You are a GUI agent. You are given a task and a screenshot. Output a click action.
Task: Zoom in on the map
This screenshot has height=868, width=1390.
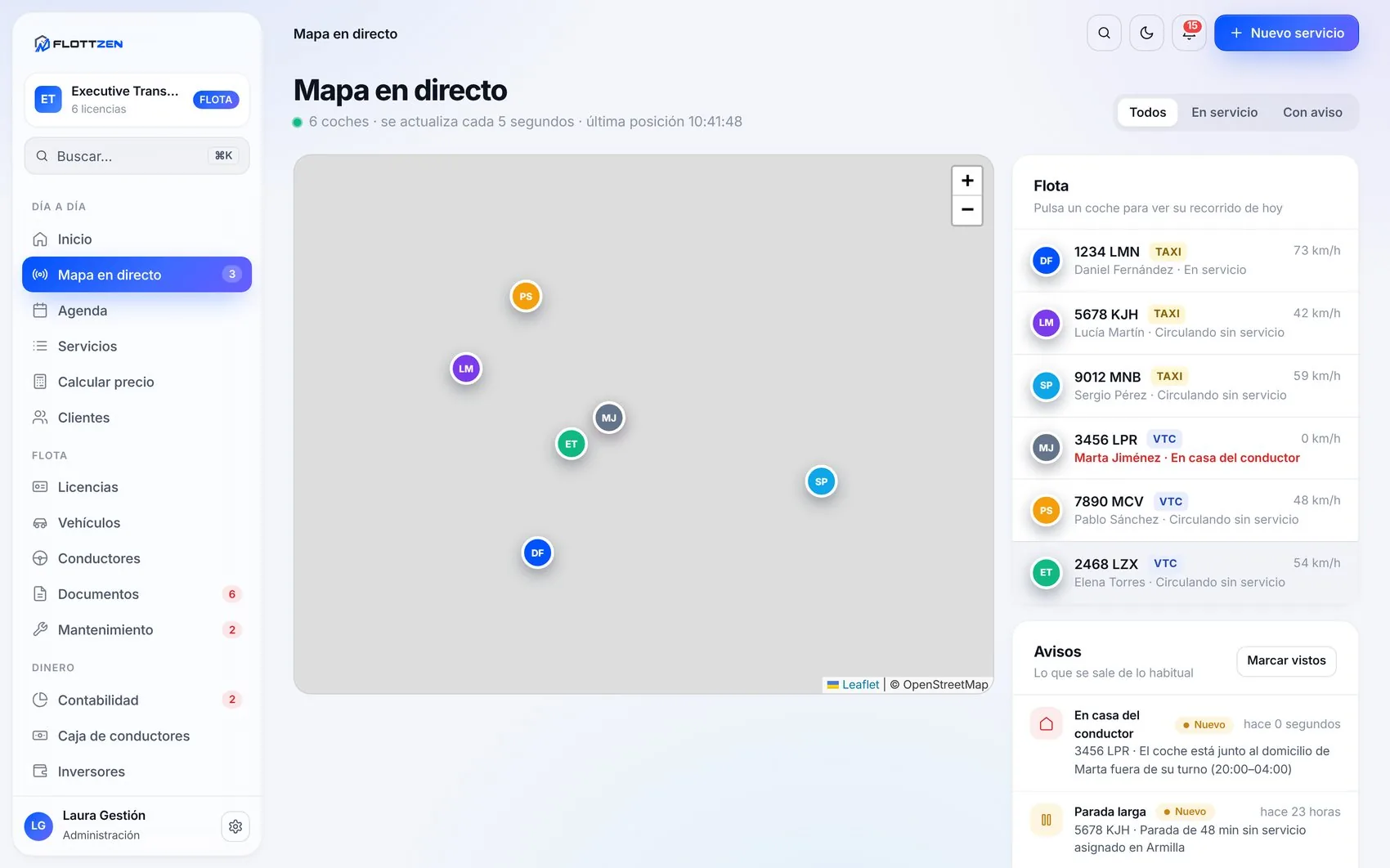[967, 181]
